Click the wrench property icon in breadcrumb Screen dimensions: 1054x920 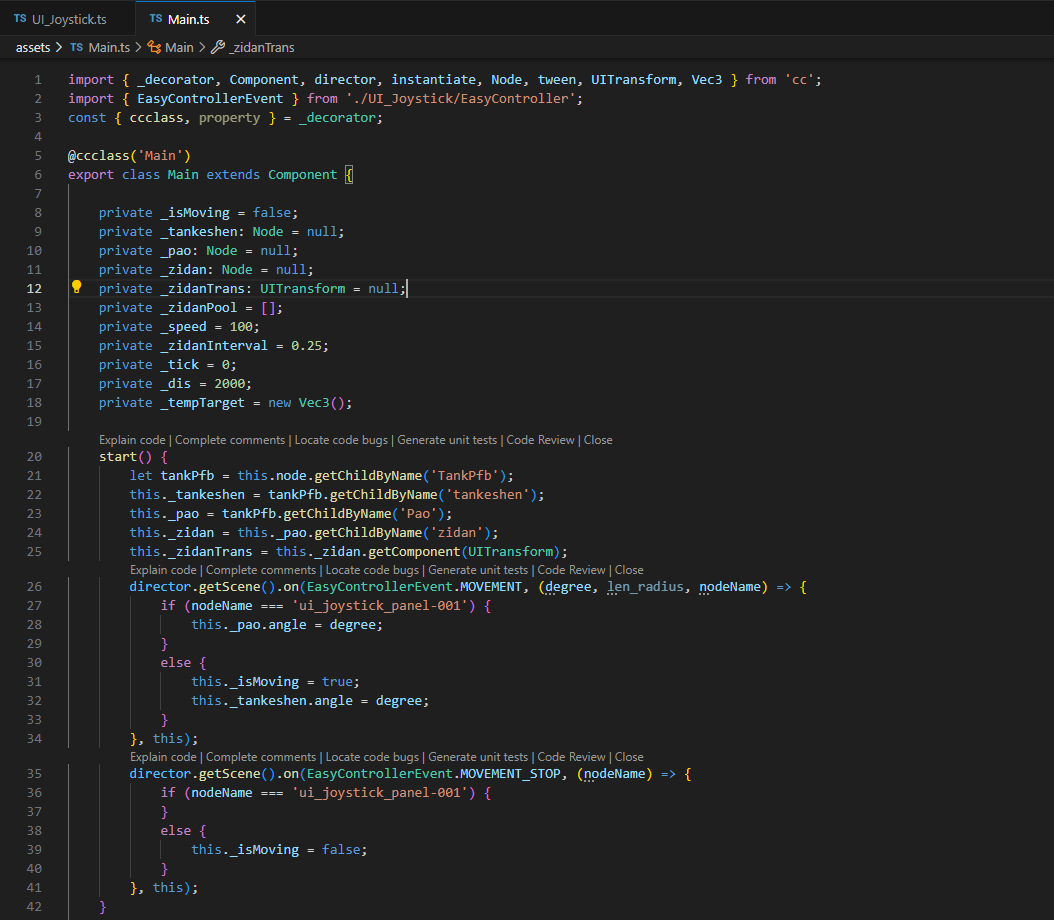tap(218, 47)
